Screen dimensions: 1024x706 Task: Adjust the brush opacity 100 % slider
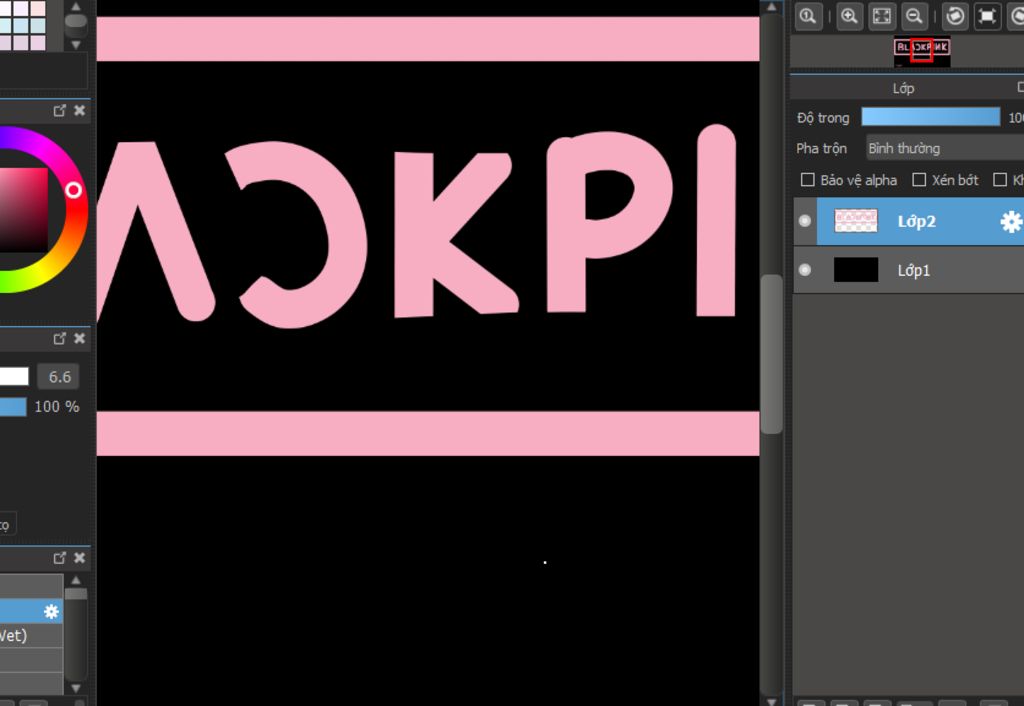pos(13,407)
